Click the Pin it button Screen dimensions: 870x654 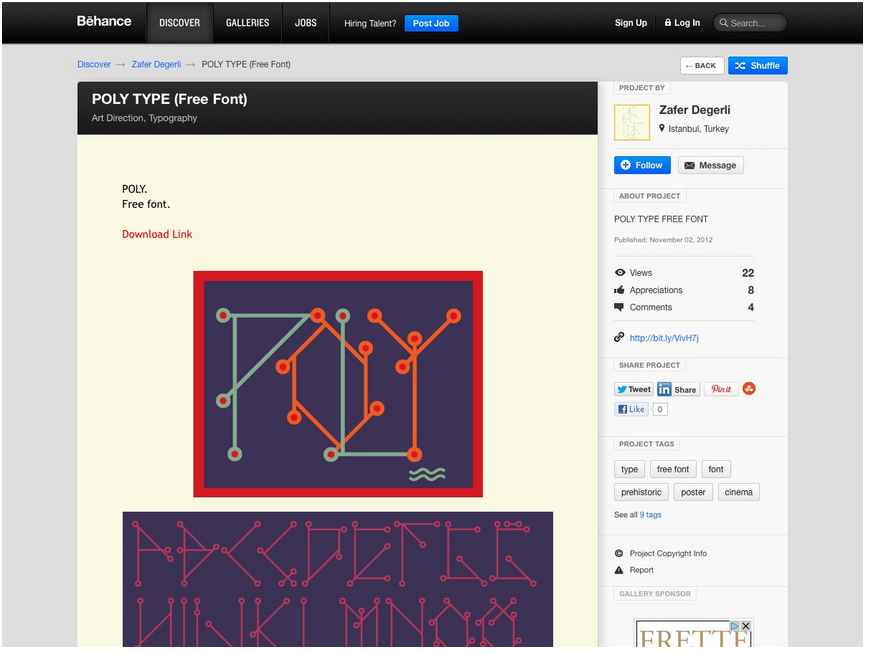721,389
